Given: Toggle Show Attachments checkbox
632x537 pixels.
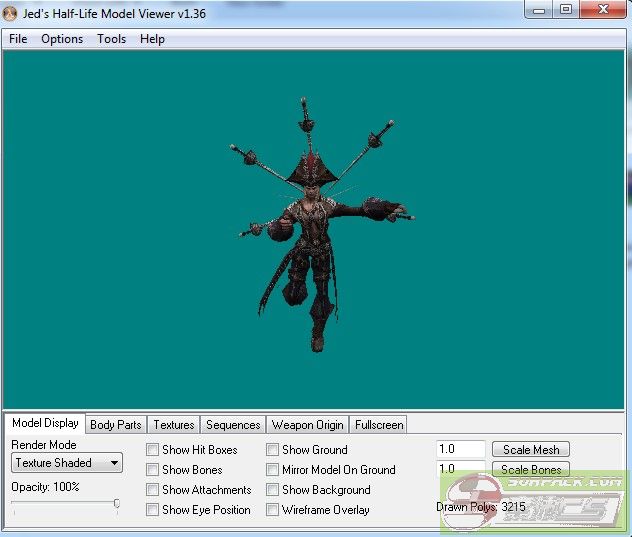Looking at the screenshot, I should point(152,489).
